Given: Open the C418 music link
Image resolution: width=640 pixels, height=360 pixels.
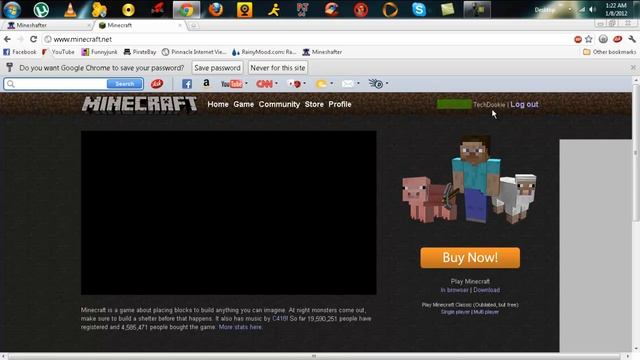Looking at the screenshot, I should click(x=280, y=318).
